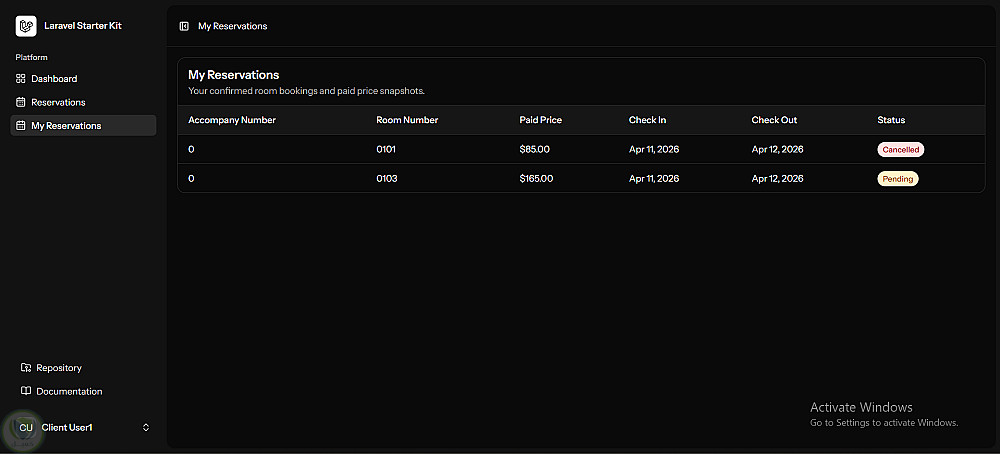Click the Repository folder icon

26,368
